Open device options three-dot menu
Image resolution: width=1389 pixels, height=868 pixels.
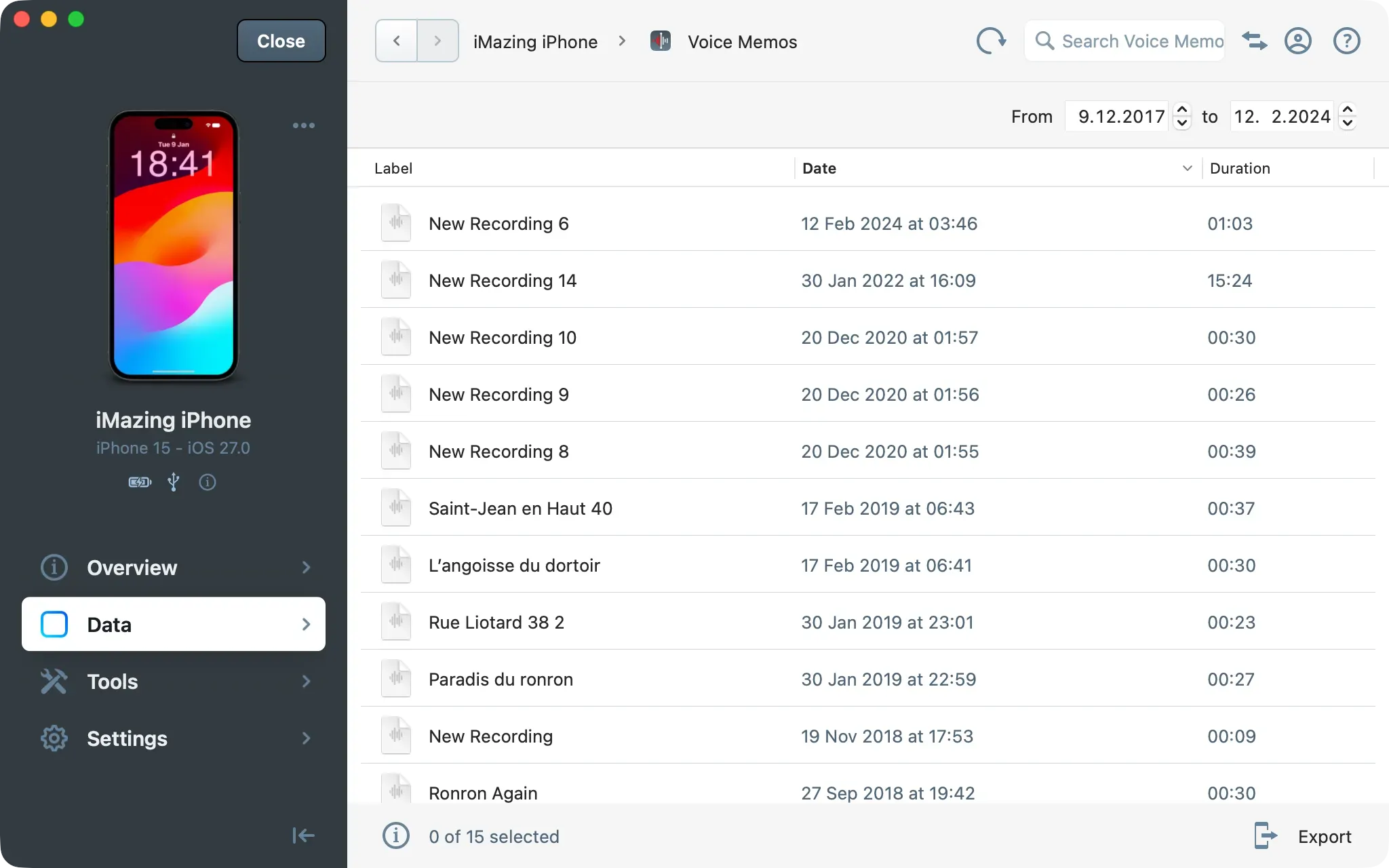pos(303,125)
